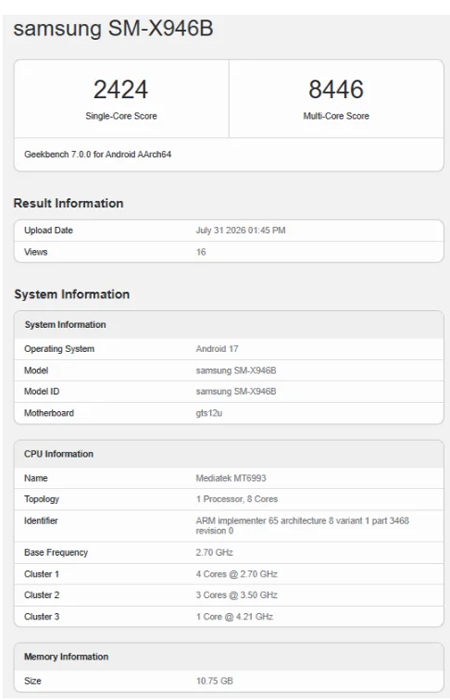Click the Model row label
The width and height of the screenshot is (450, 700).
click(36, 370)
